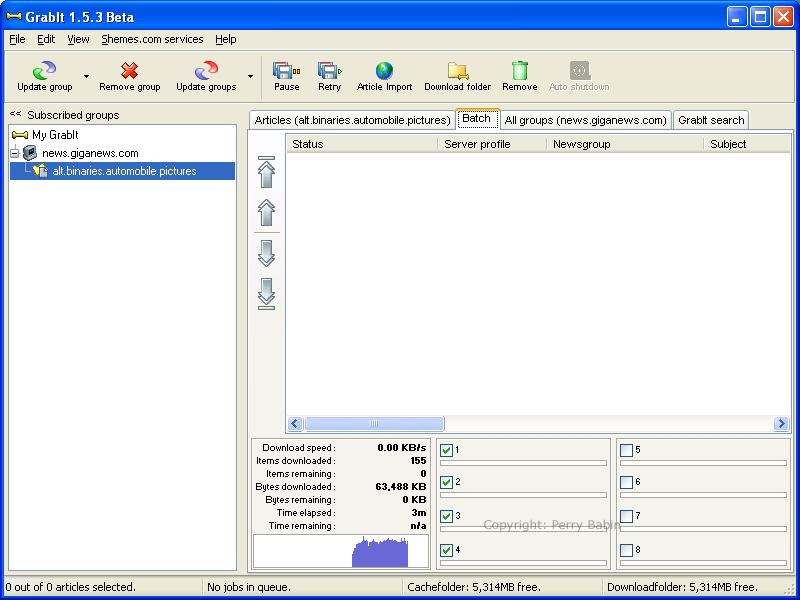Minimize the GrabIt window
Image resolution: width=800 pixels, height=600 pixels.
(736, 17)
